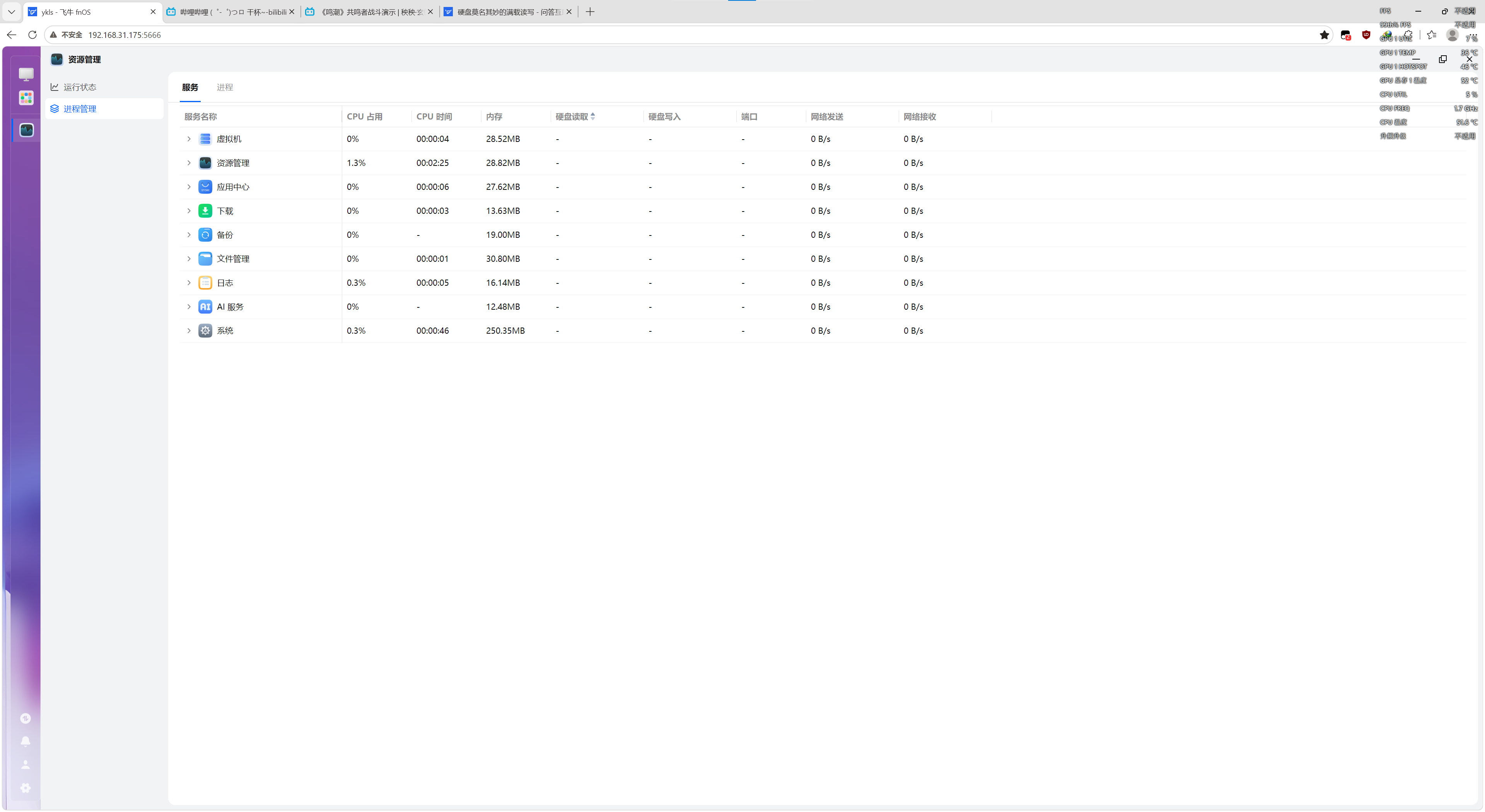Select the 服务 tab
Viewport: 1485px width, 812px height.
190,87
